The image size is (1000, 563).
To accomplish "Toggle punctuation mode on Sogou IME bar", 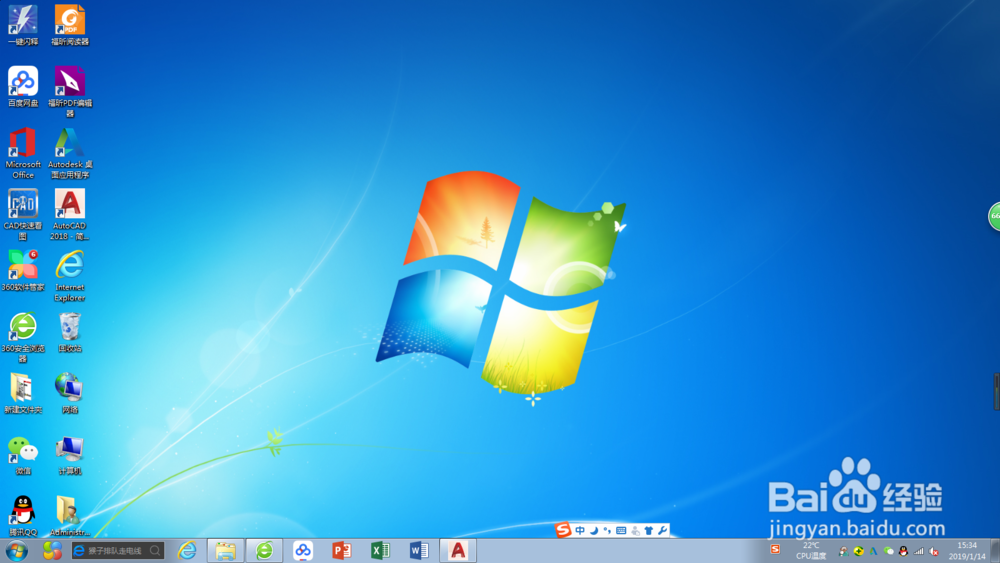I will click(607, 530).
